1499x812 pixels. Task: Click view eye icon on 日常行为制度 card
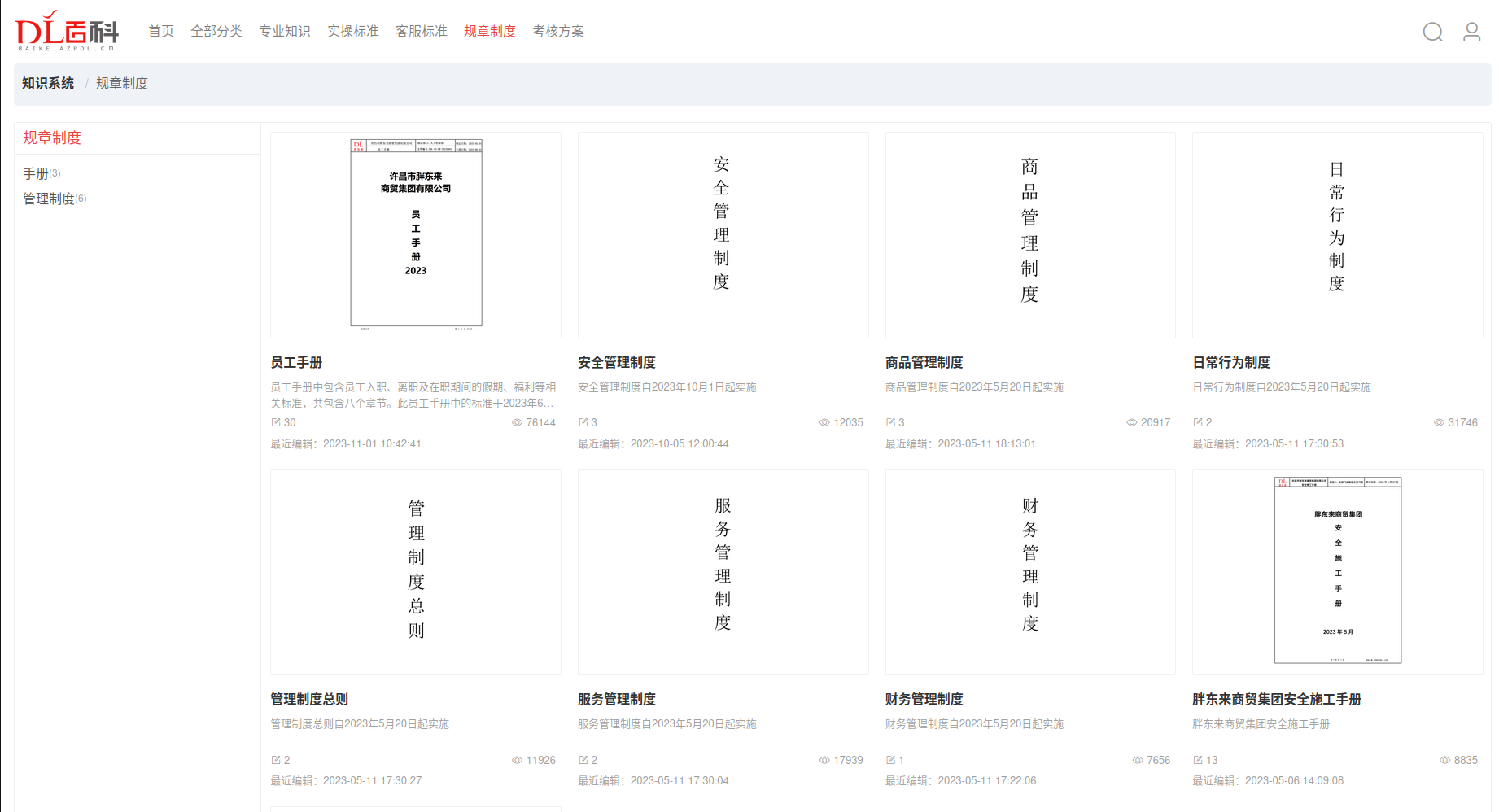coord(1439,422)
